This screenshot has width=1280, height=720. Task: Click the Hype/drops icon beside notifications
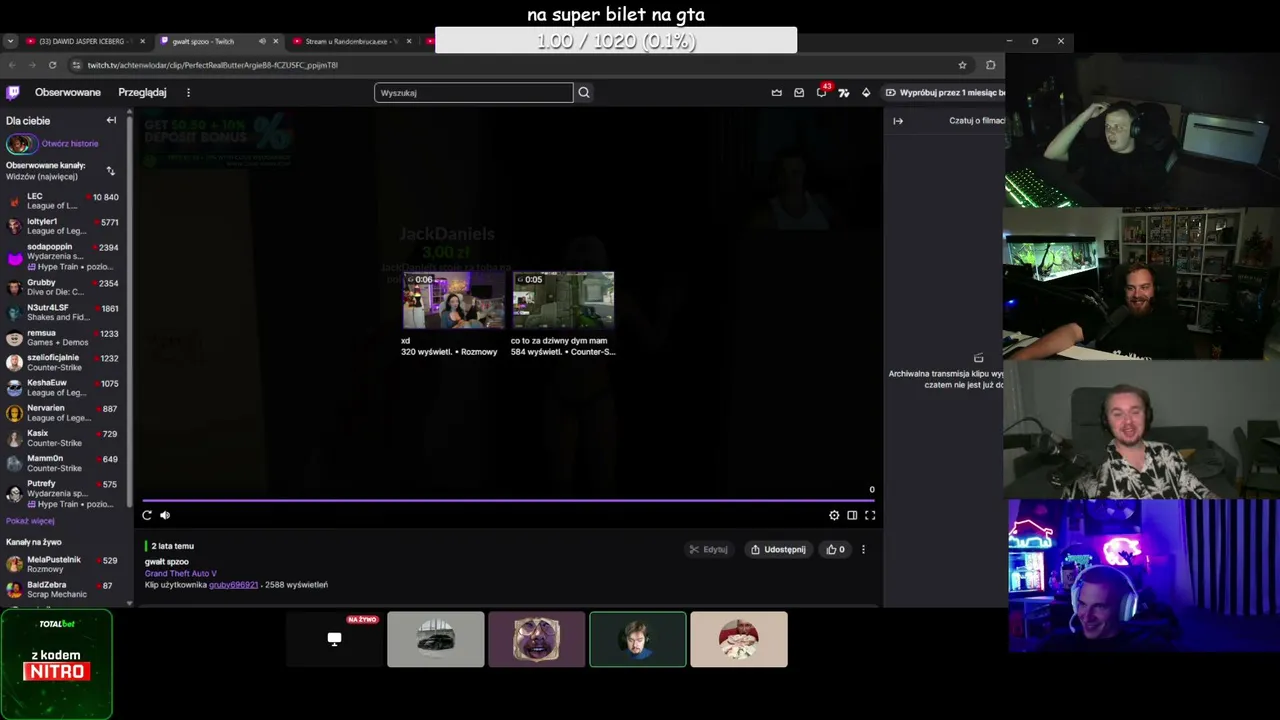tap(844, 93)
